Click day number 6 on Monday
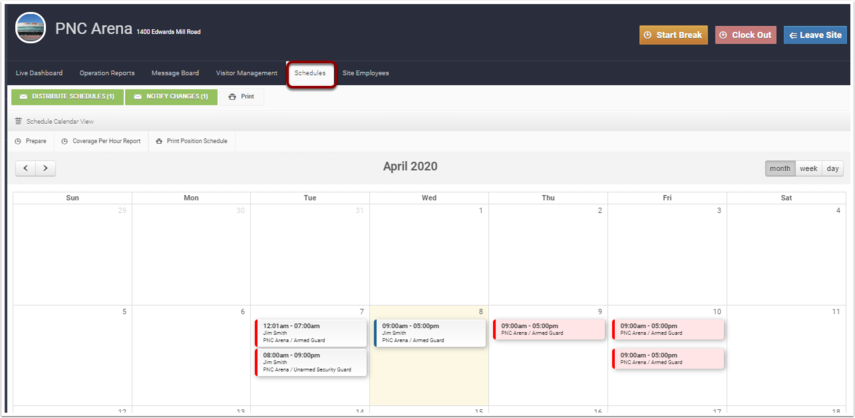Screen dimensions: 855x418 [x=243, y=312]
